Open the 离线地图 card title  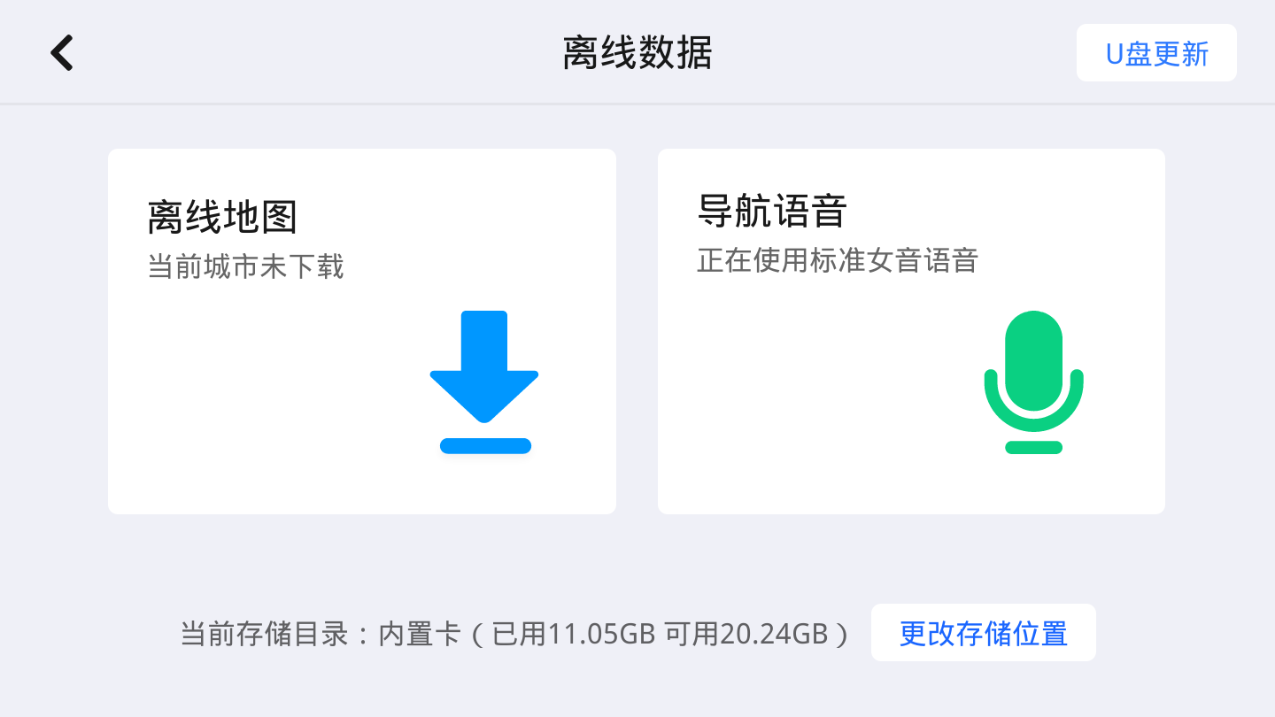(x=222, y=216)
